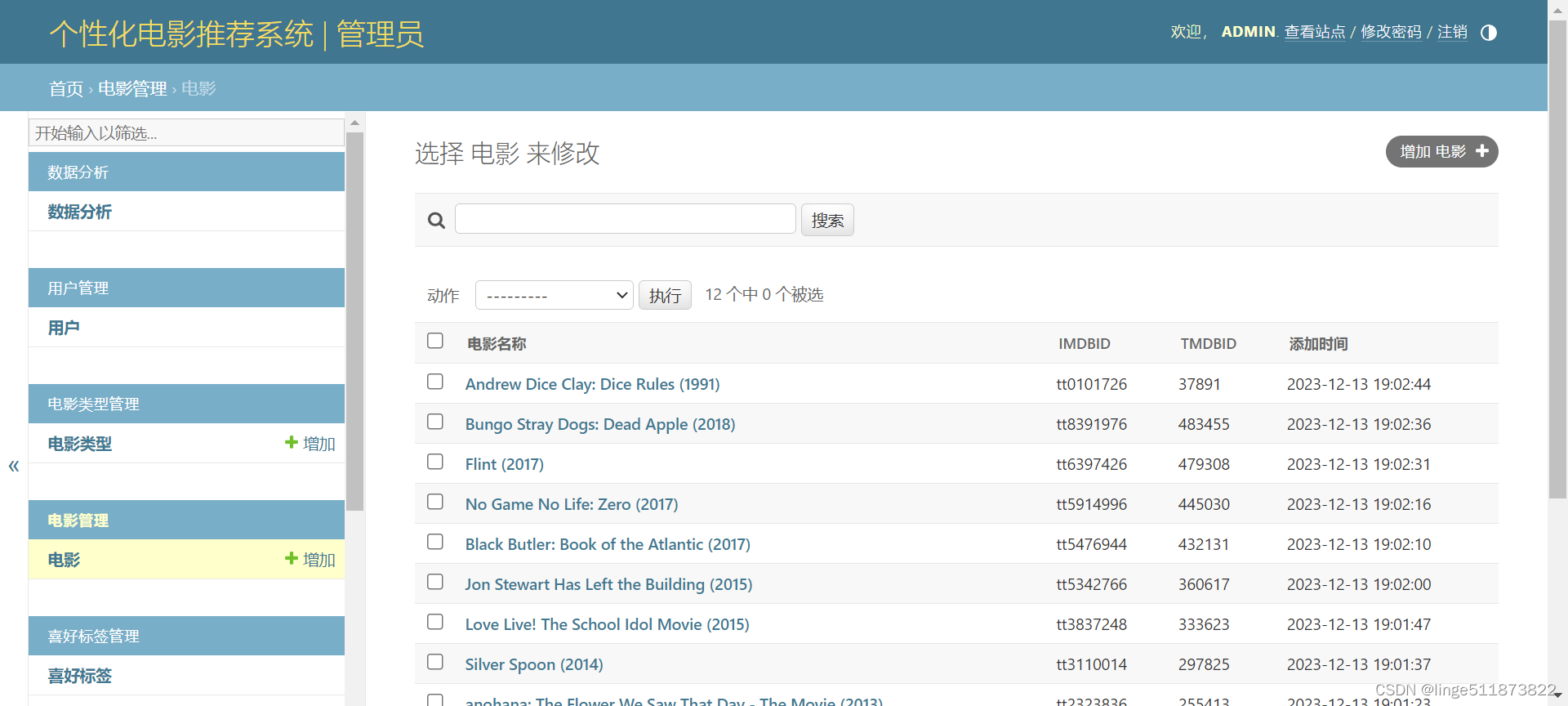Check the box for Love Live! The School Idol Movie
This screenshot has height=706, width=1568.
[435, 622]
